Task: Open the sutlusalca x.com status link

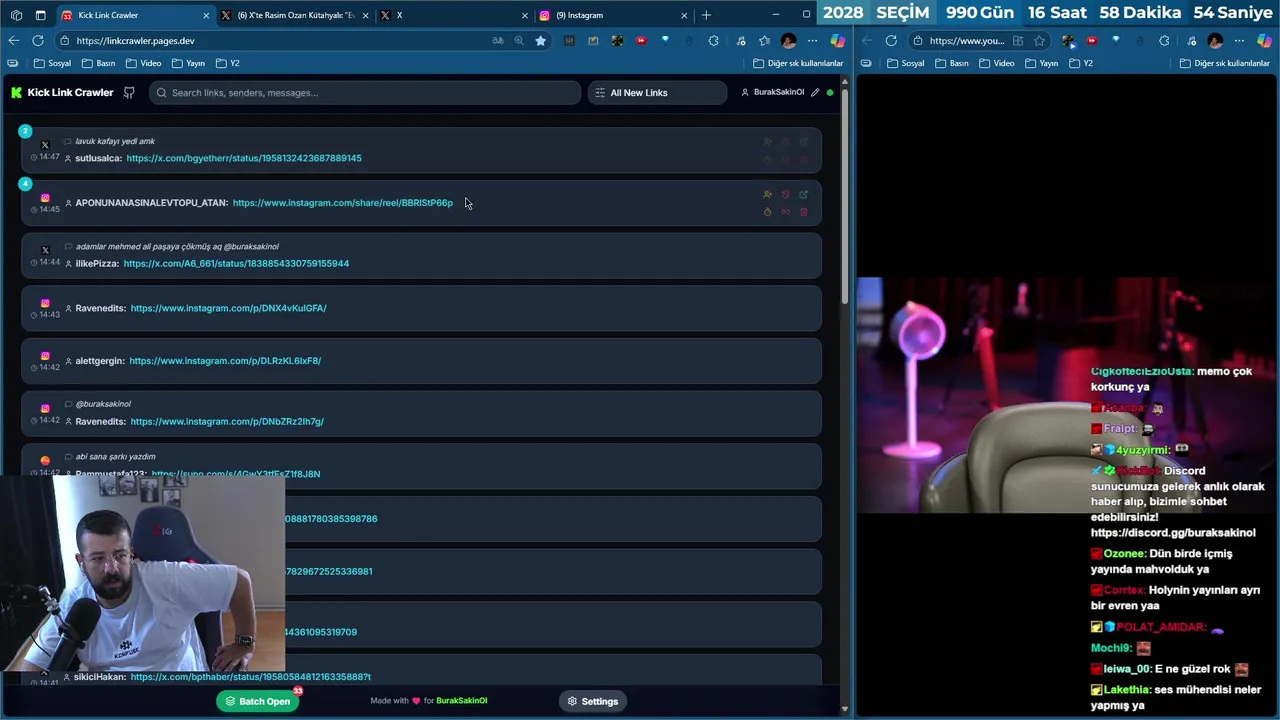Action: pyautogui.click(x=244, y=158)
